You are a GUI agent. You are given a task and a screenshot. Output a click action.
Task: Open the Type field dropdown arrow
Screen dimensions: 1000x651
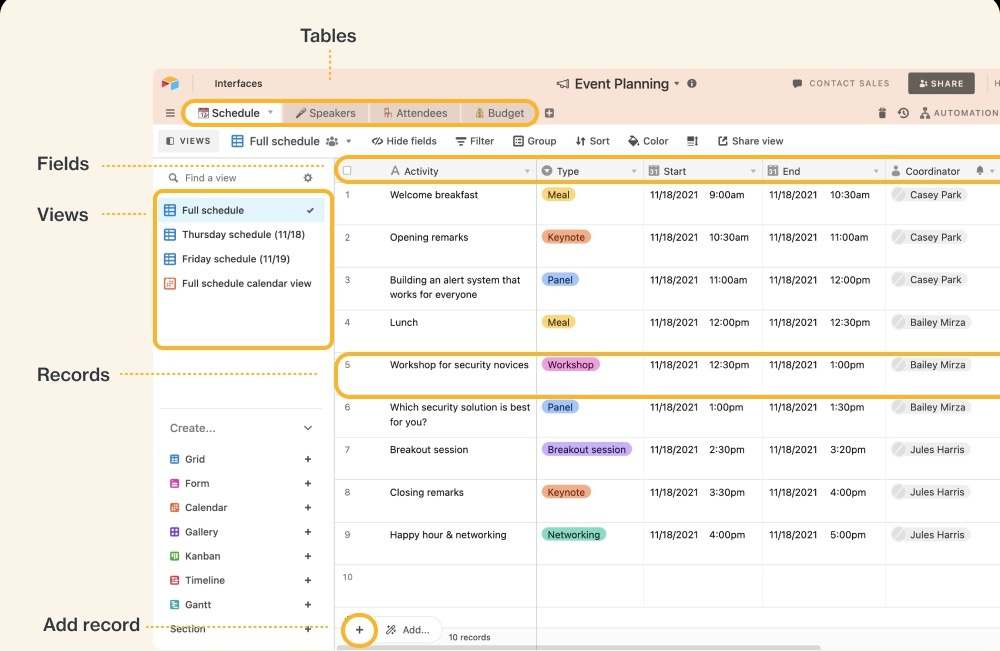[x=634, y=171]
